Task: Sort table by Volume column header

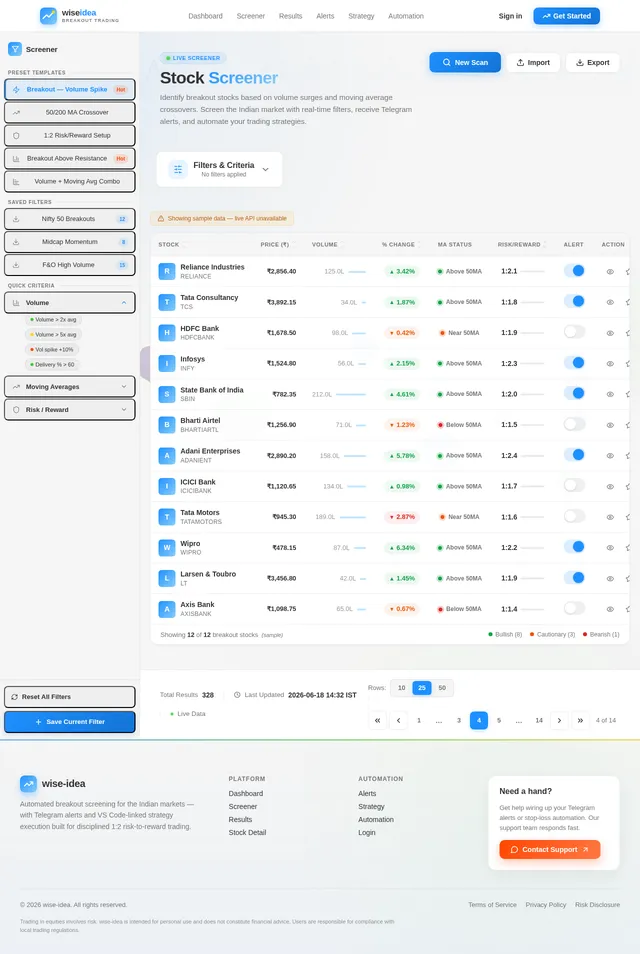Action: point(328,245)
